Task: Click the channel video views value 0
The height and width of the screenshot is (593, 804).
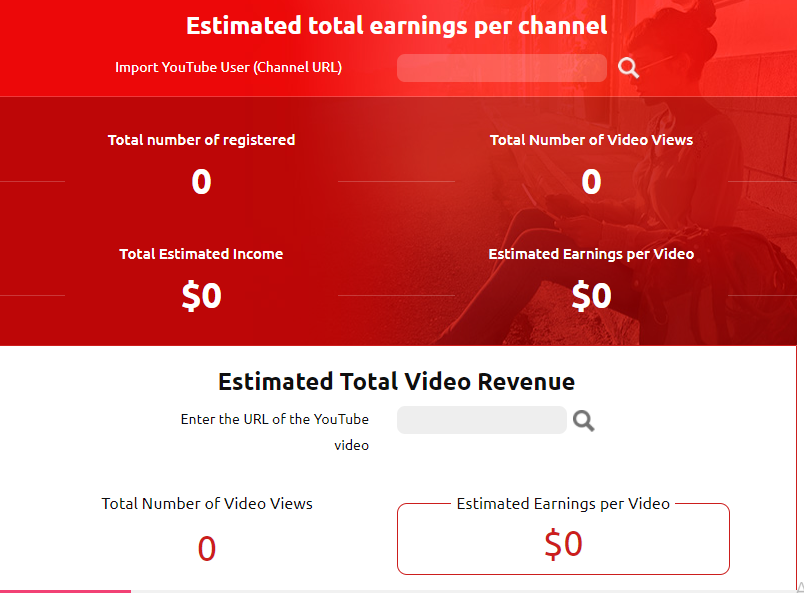Action: click(591, 182)
